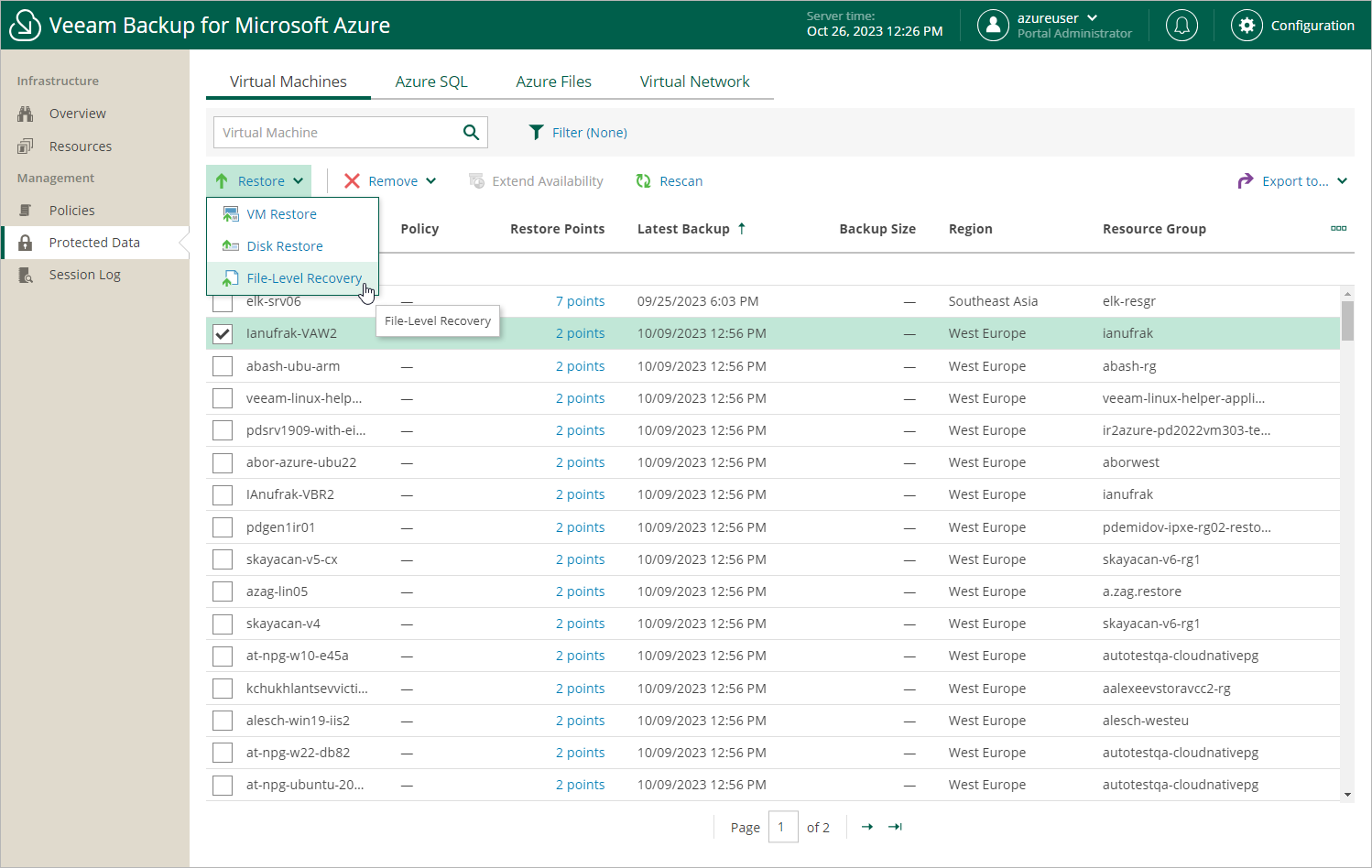Open Protected Data in the sidebar
1372x868 pixels.
[94, 243]
